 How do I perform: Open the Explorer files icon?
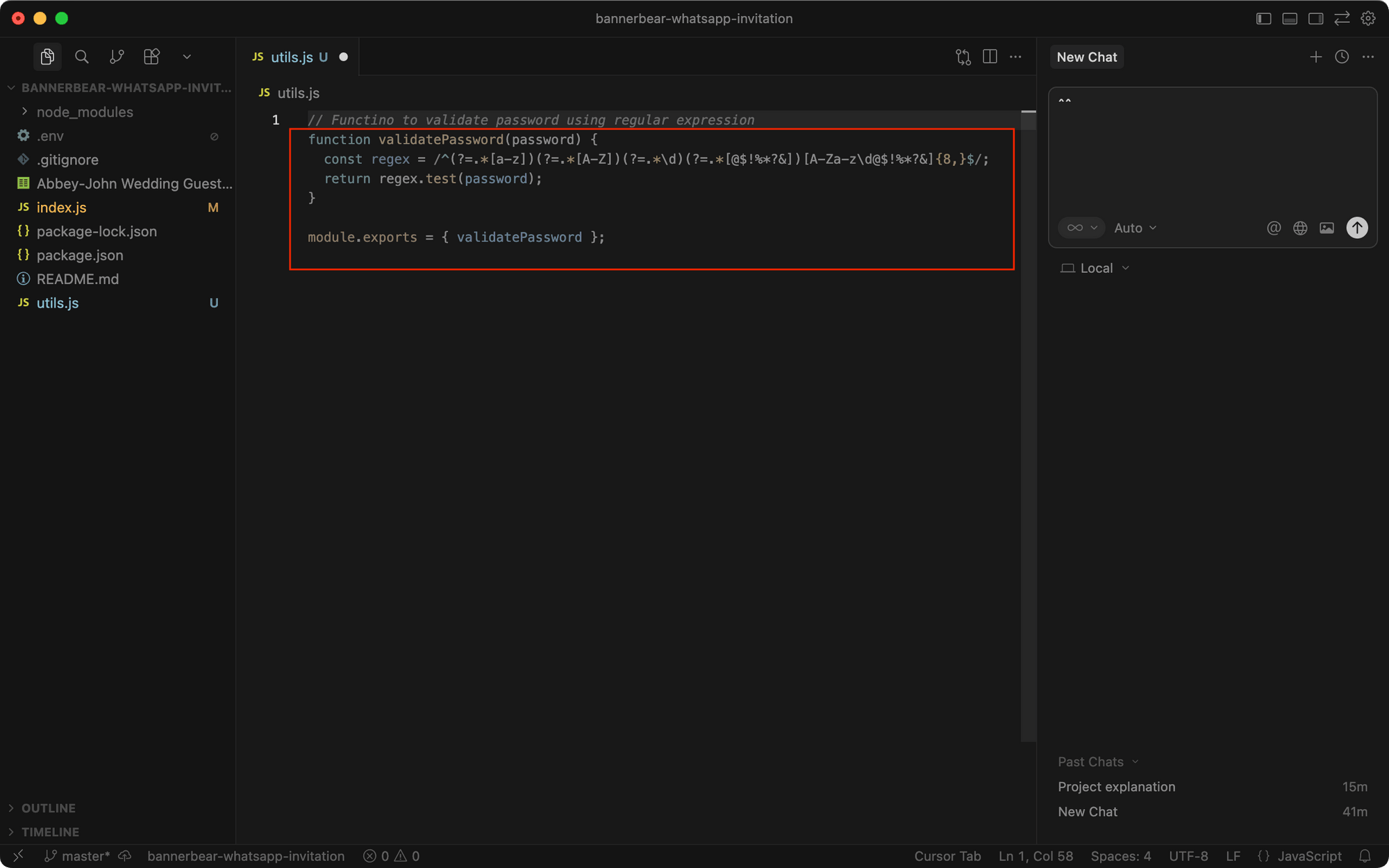tap(47, 56)
